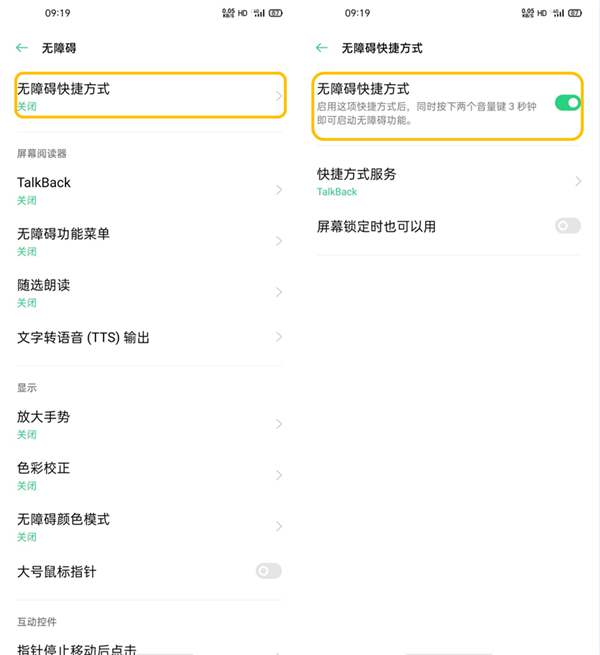
Task: Expand 色彩校正 chevron arrow
Action: (x=279, y=475)
